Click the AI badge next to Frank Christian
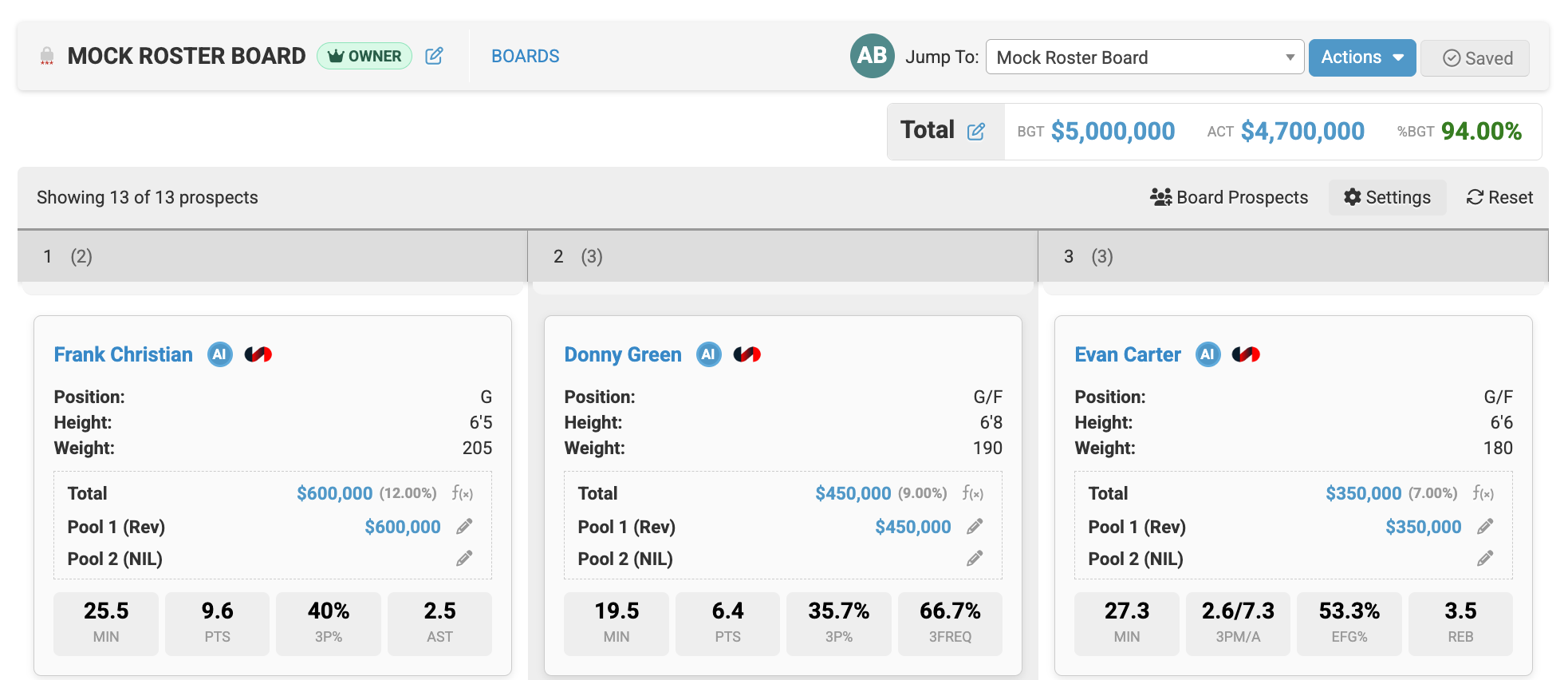This screenshot has width=1568, height=680. [220, 354]
